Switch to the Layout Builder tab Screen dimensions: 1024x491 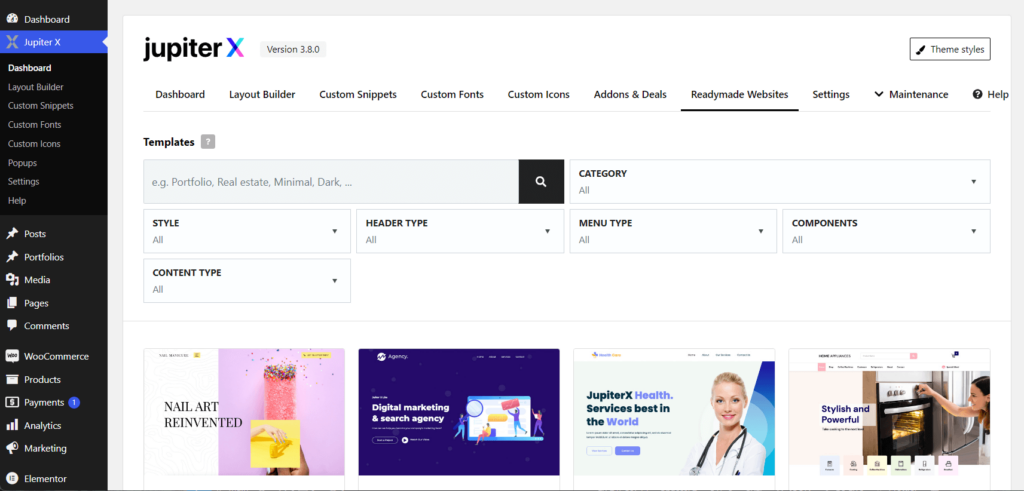(x=262, y=95)
